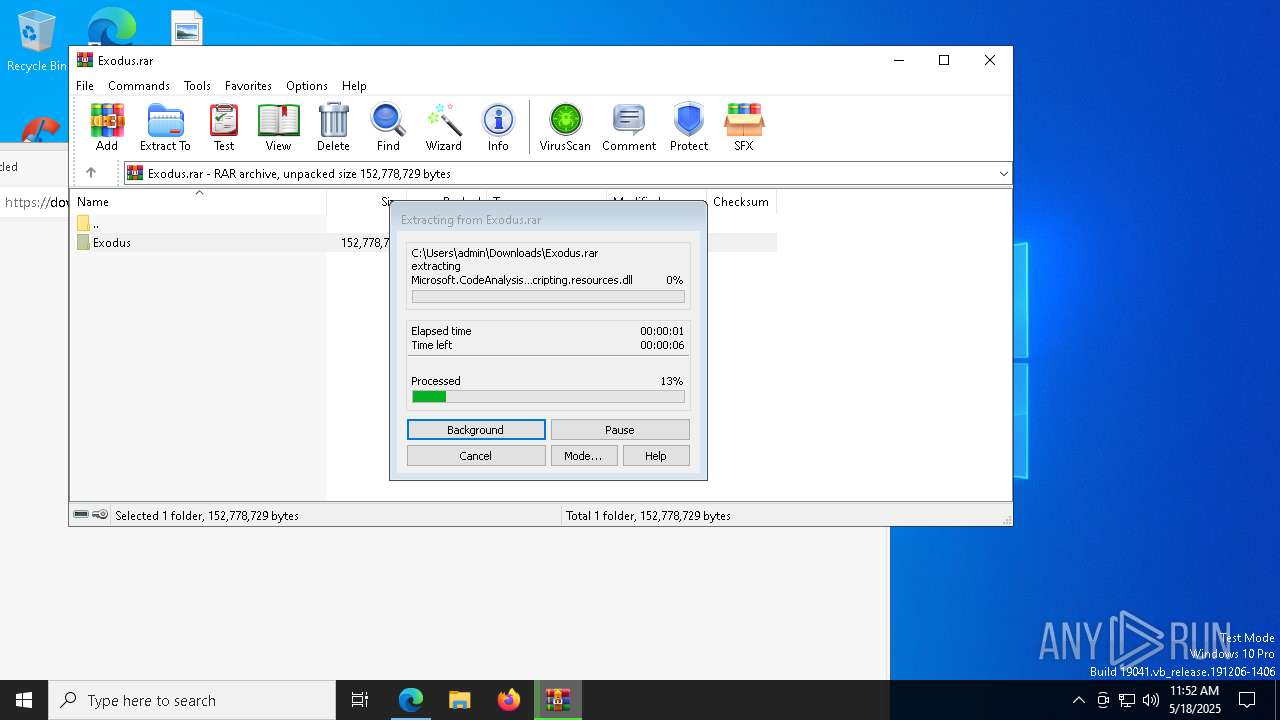Start VirusScan on the archive
Viewport: 1280px width, 720px height.
(565, 127)
